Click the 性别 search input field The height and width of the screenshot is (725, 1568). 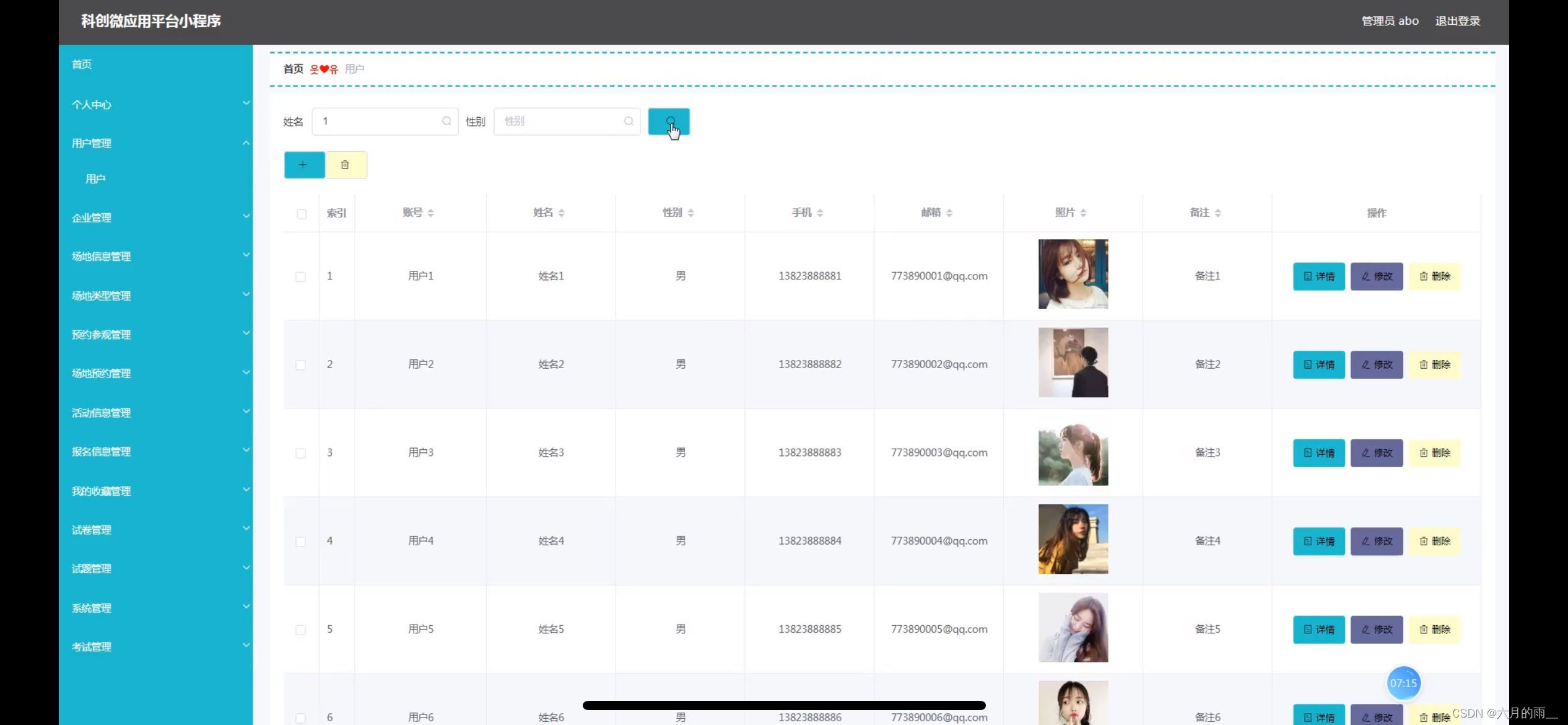coord(560,121)
